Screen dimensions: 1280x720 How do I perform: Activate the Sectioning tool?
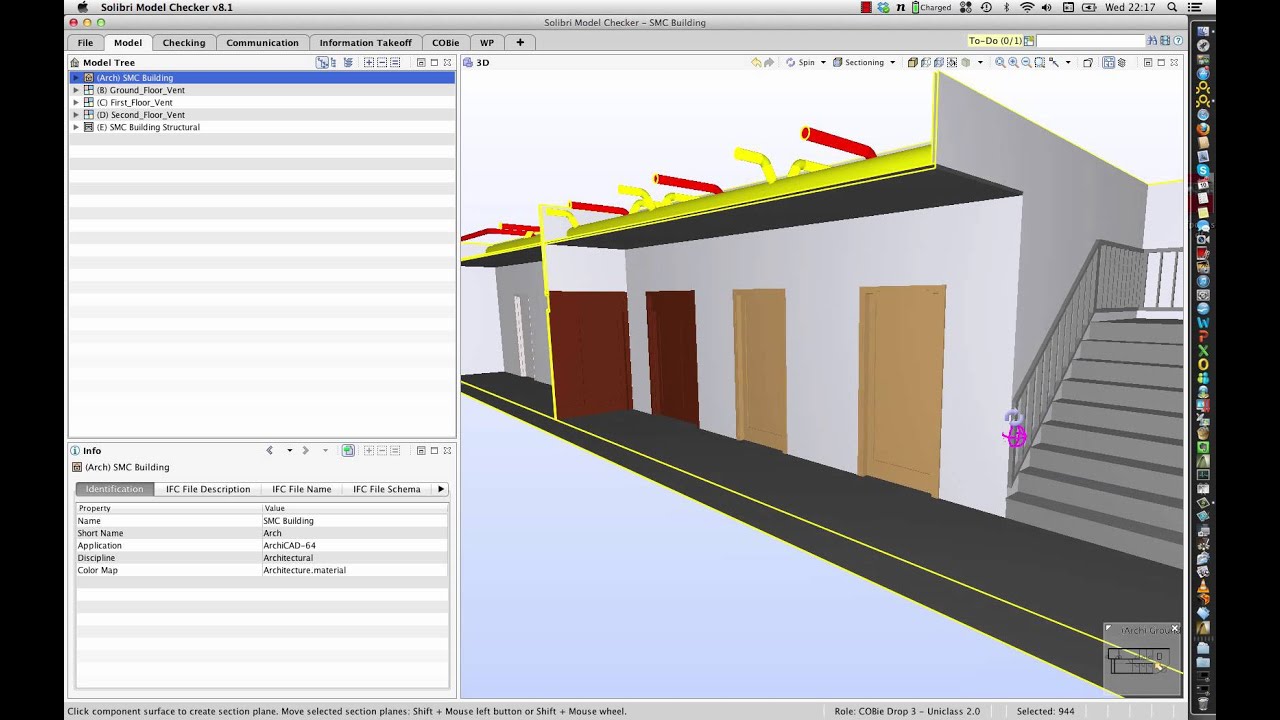click(858, 62)
